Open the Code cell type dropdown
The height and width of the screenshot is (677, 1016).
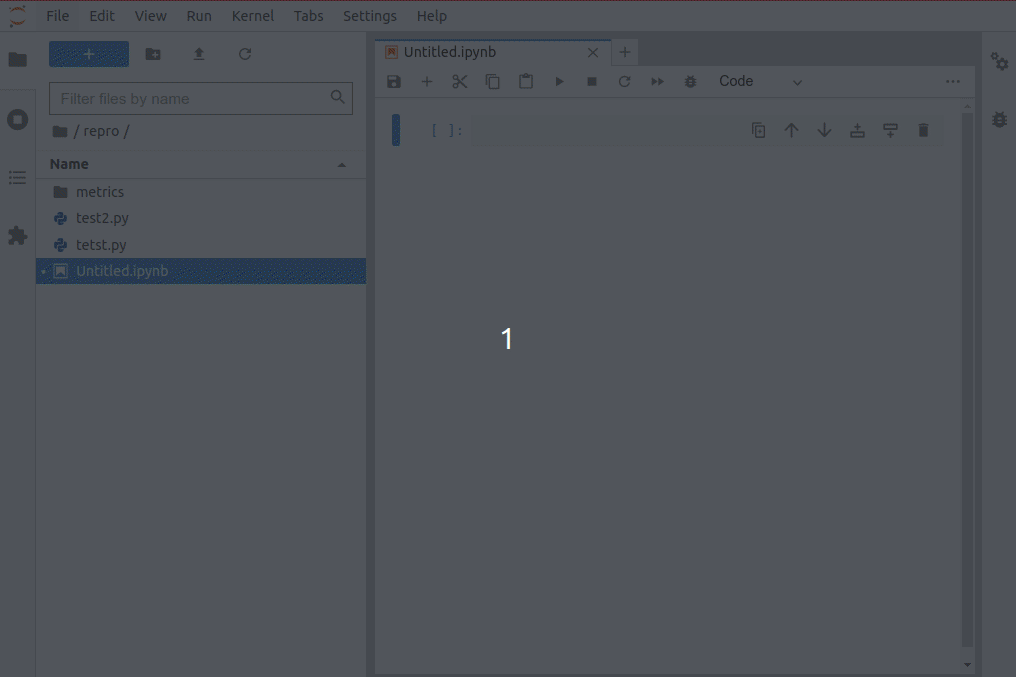[x=760, y=81]
